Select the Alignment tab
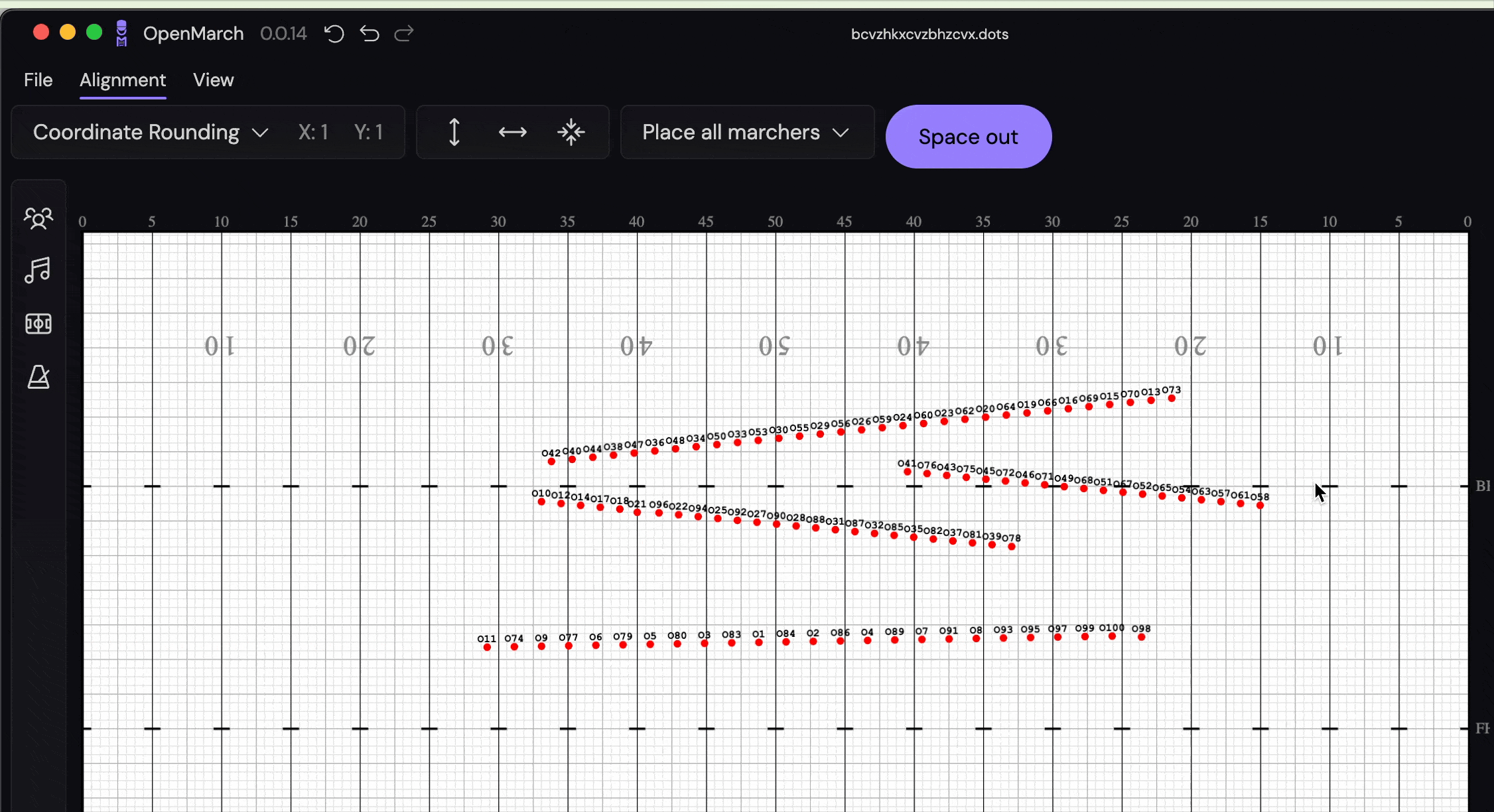Image resolution: width=1494 pixels, height=812 pixels. coord(122,80)
